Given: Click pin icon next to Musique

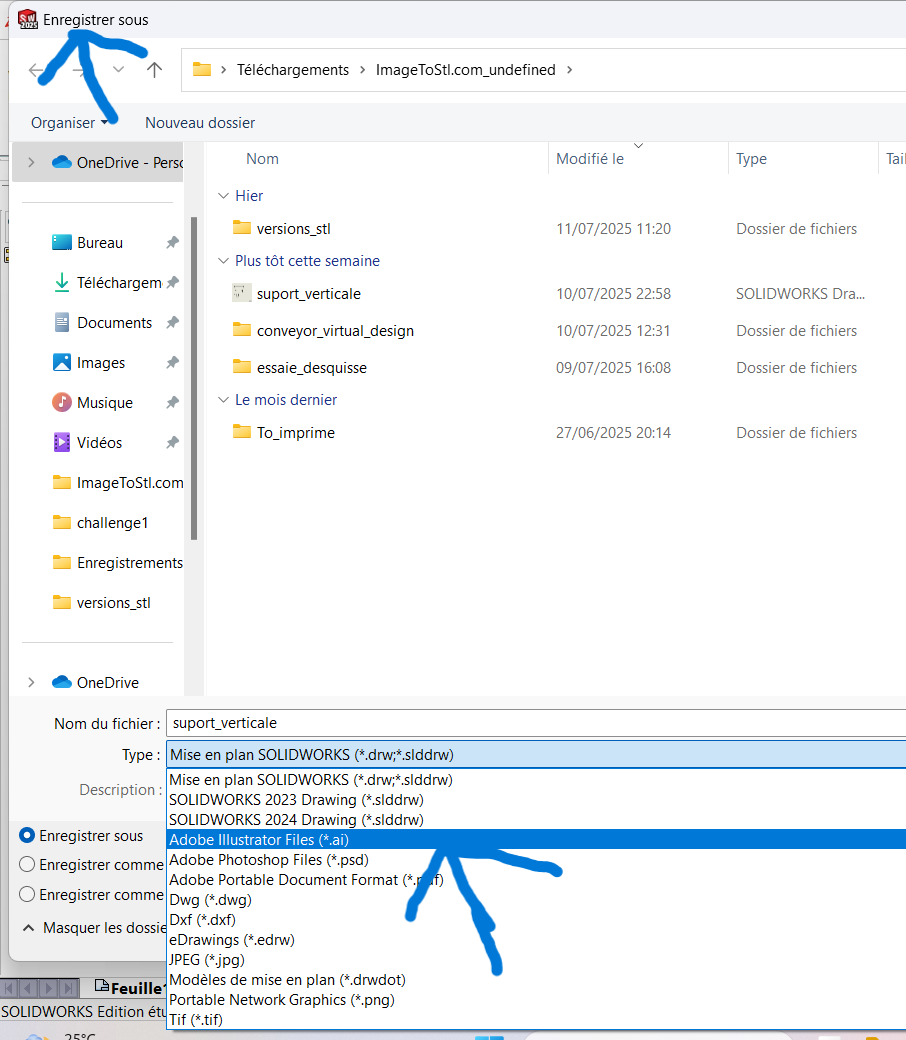Looking at the screenshot, I should (172, 402).
